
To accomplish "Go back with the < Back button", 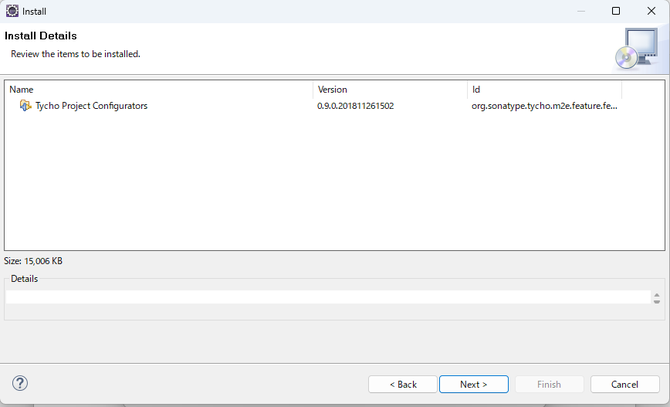I will pos(403,384).
